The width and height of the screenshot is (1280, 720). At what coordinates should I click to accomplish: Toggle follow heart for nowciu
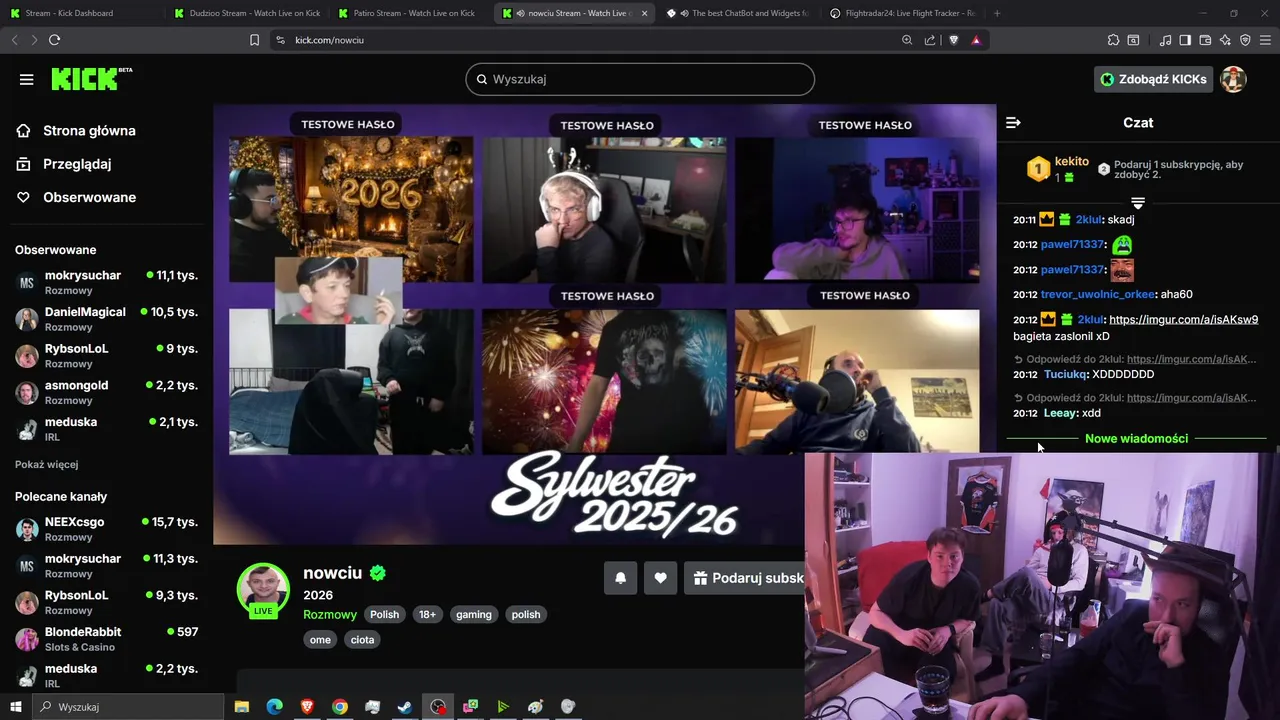pos(660,578)
